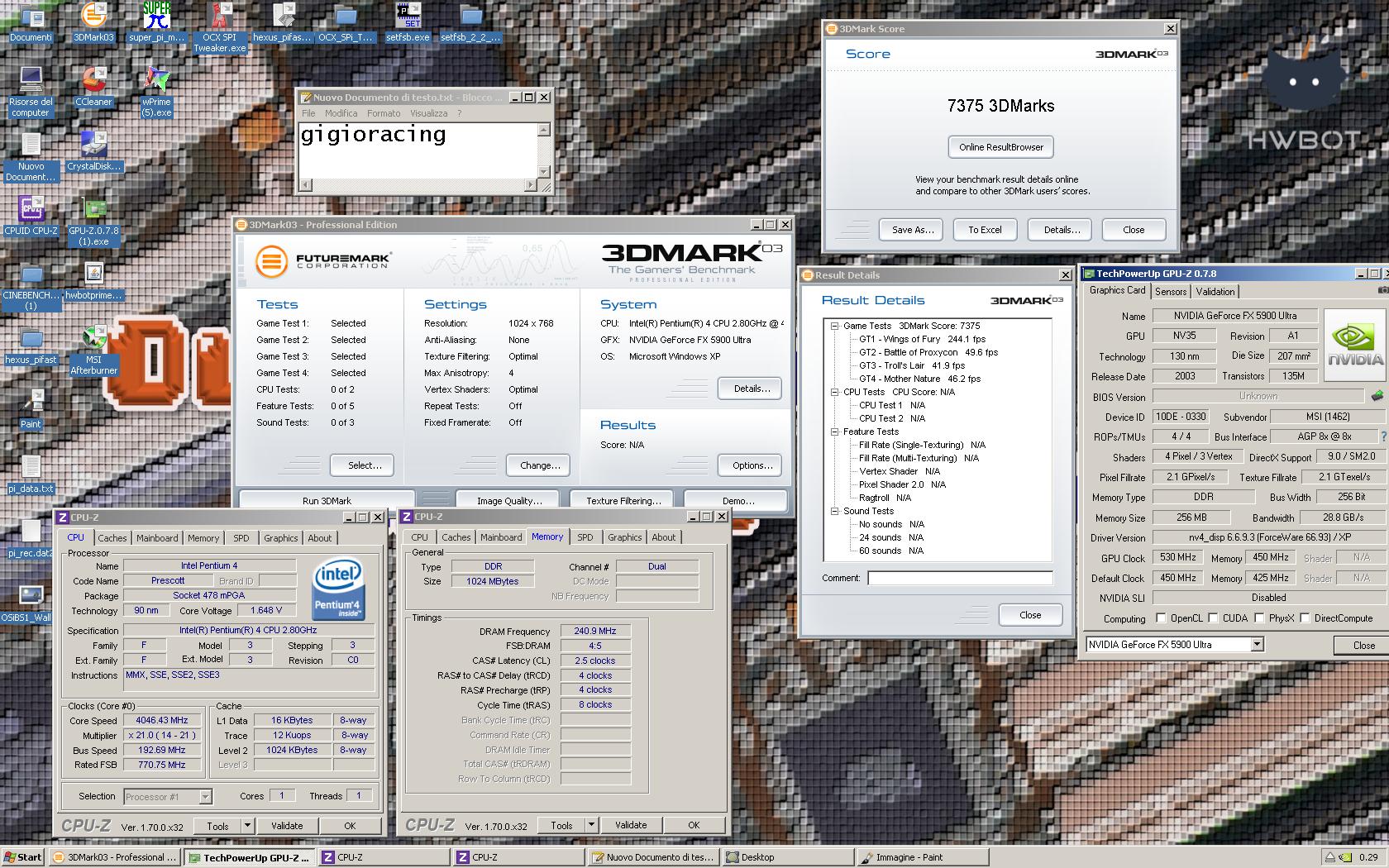Collapse the Game Tests tree node
This screenshot has height=868, width=1389.
coord(835,326)
